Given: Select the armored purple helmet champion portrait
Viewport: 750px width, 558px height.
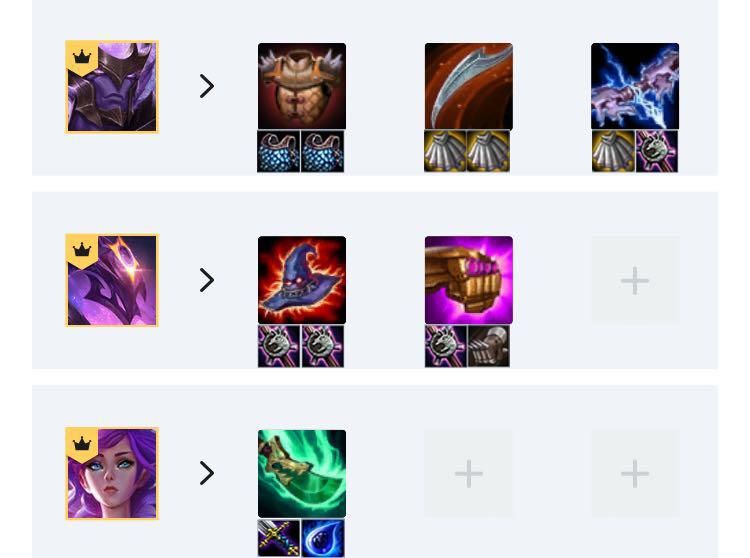Looking at the screenshot, I should pyautogui.click(x=112, y=87).
